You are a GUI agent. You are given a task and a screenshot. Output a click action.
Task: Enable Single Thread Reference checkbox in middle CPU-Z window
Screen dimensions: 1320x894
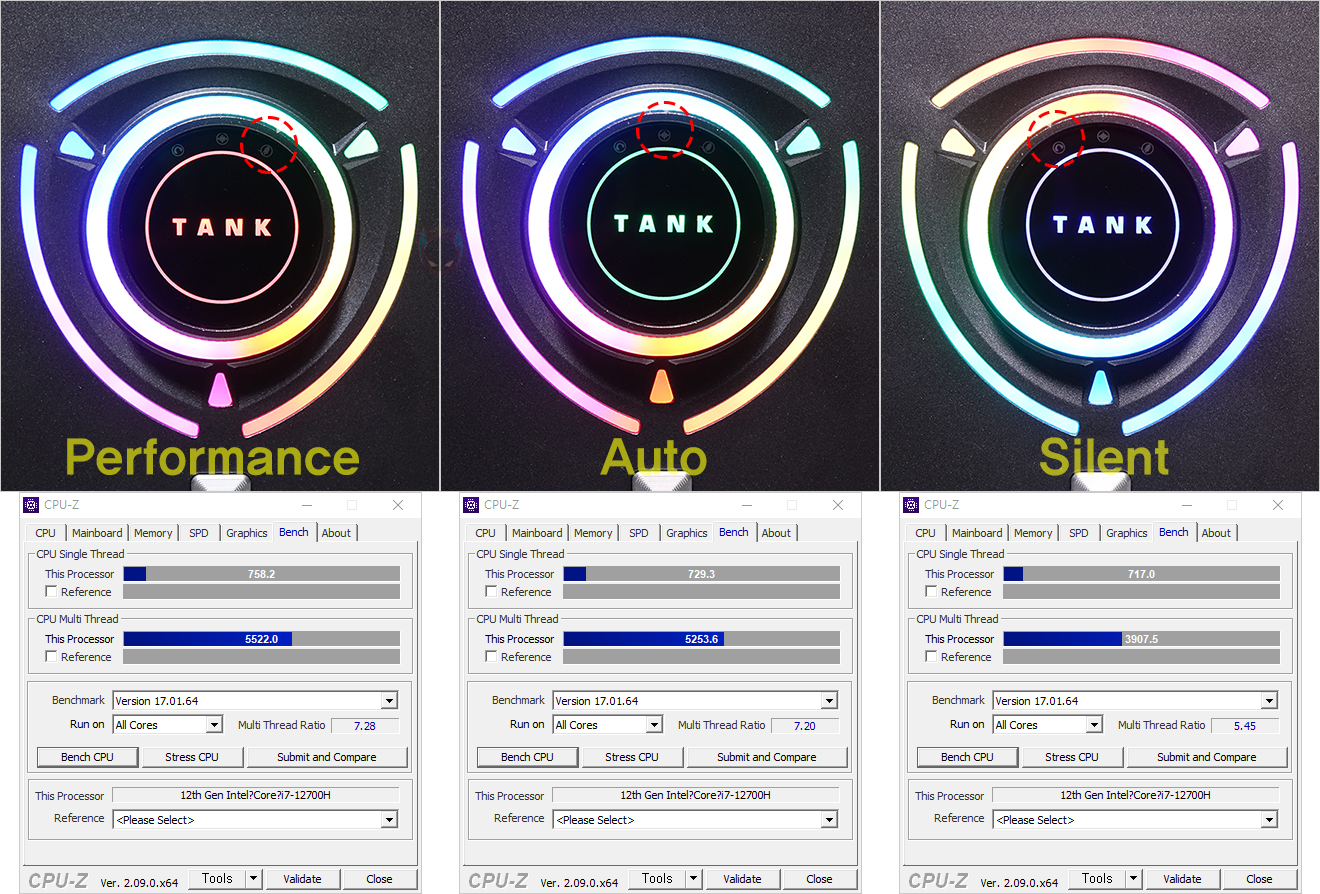(x=491, y=592)
